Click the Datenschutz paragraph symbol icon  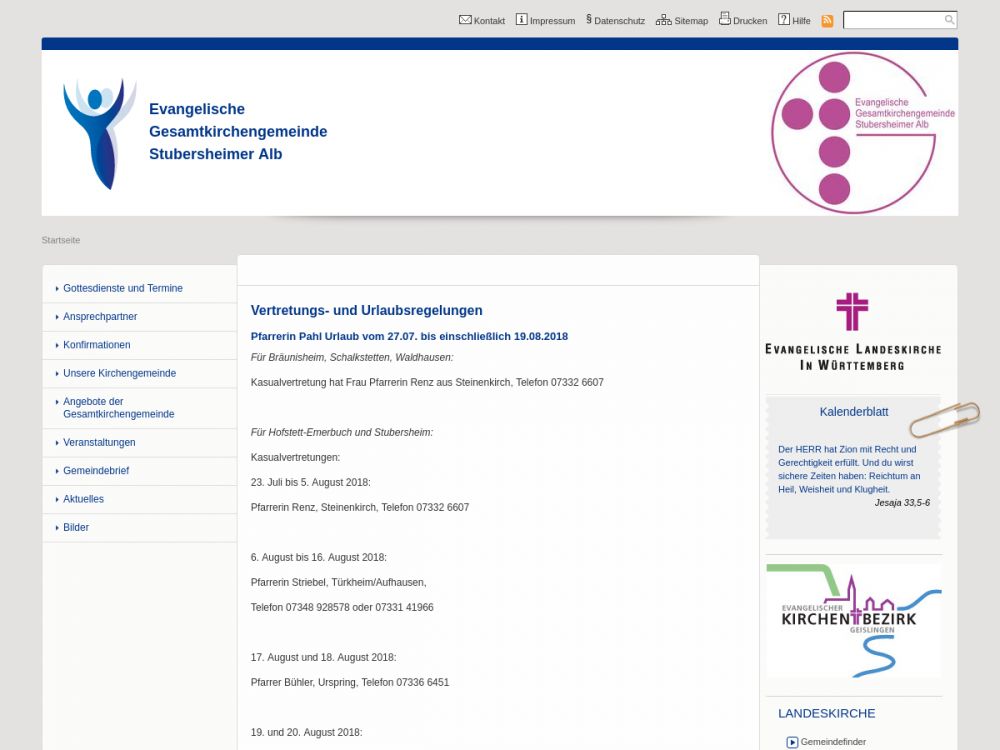tap(589, 19)
